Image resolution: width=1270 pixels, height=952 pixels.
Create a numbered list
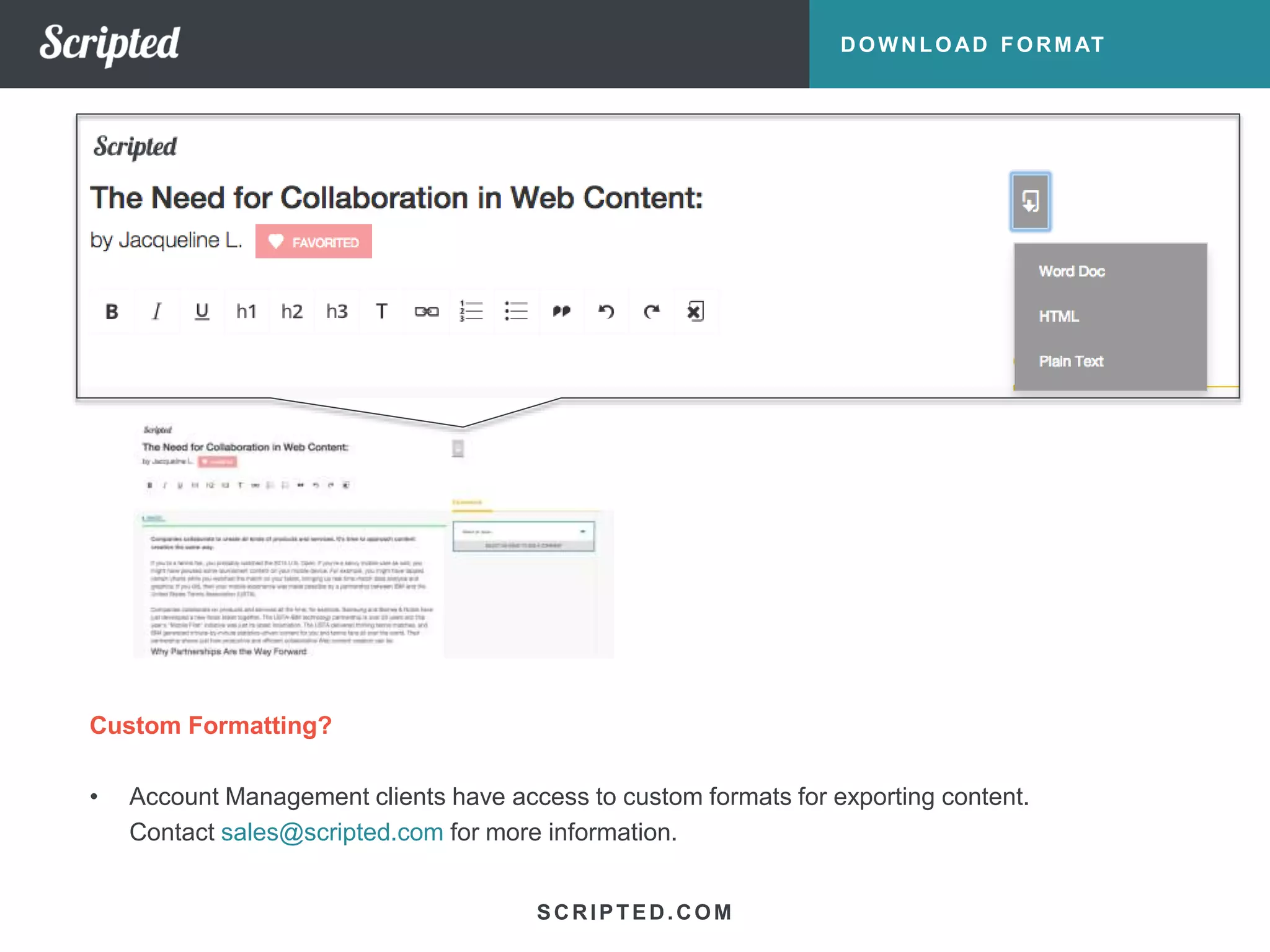click(471, 311)
